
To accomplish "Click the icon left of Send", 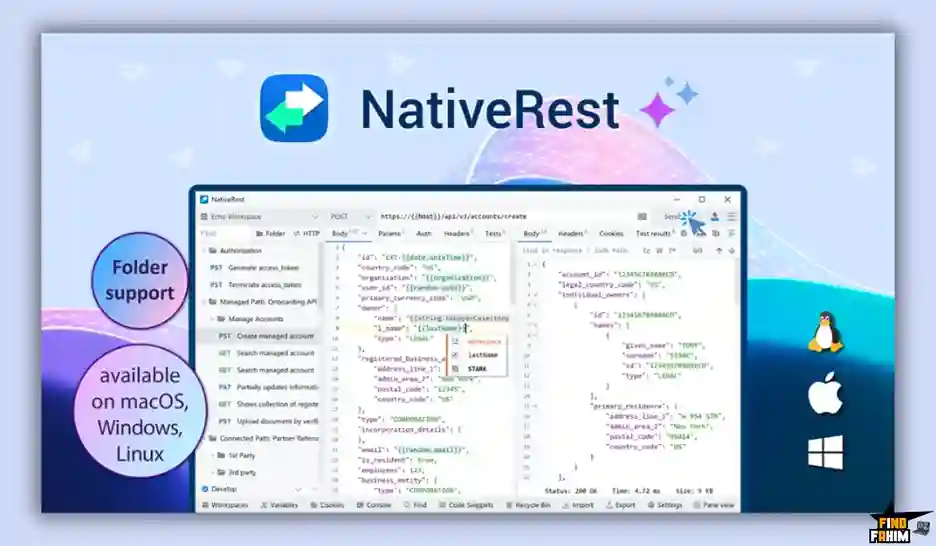I will click(642, 217).
